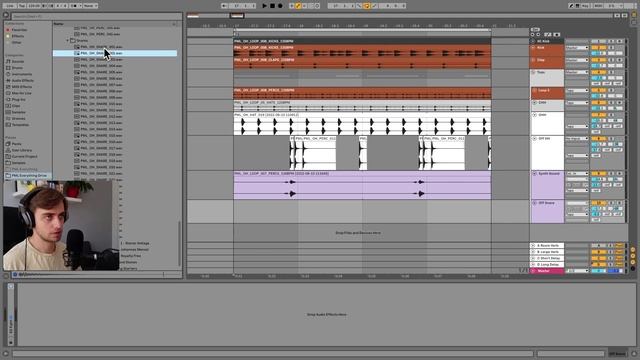Toggle the Link button
Image resolution: width=640 pixels, height=360 pixels.
(x=10, y=6)
